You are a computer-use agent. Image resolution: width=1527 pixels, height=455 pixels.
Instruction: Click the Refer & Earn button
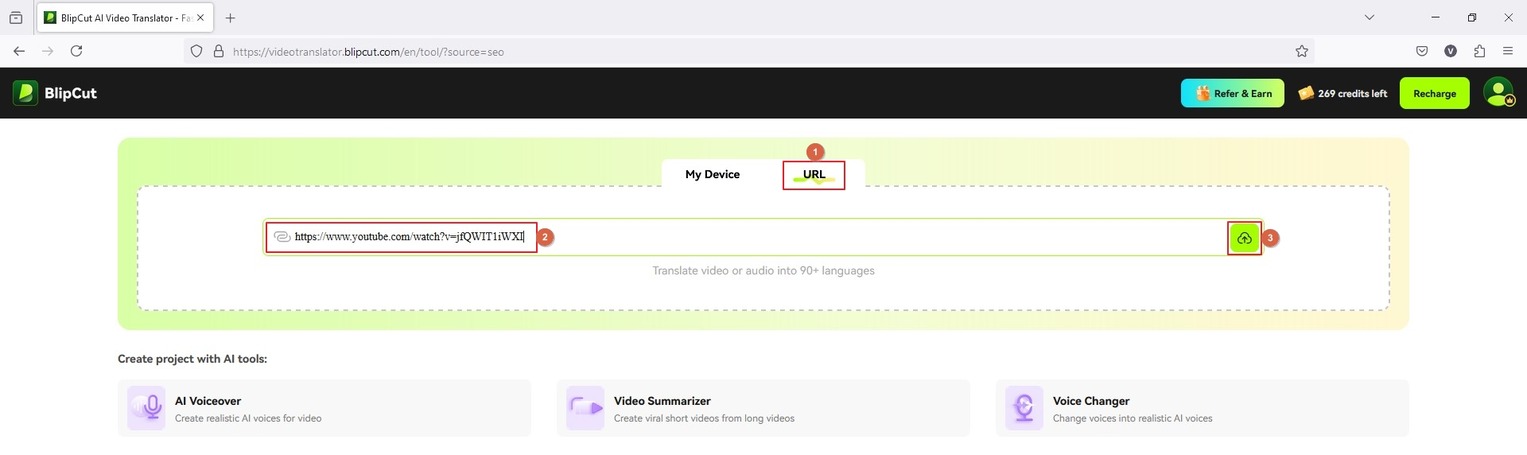point(1232,93)
